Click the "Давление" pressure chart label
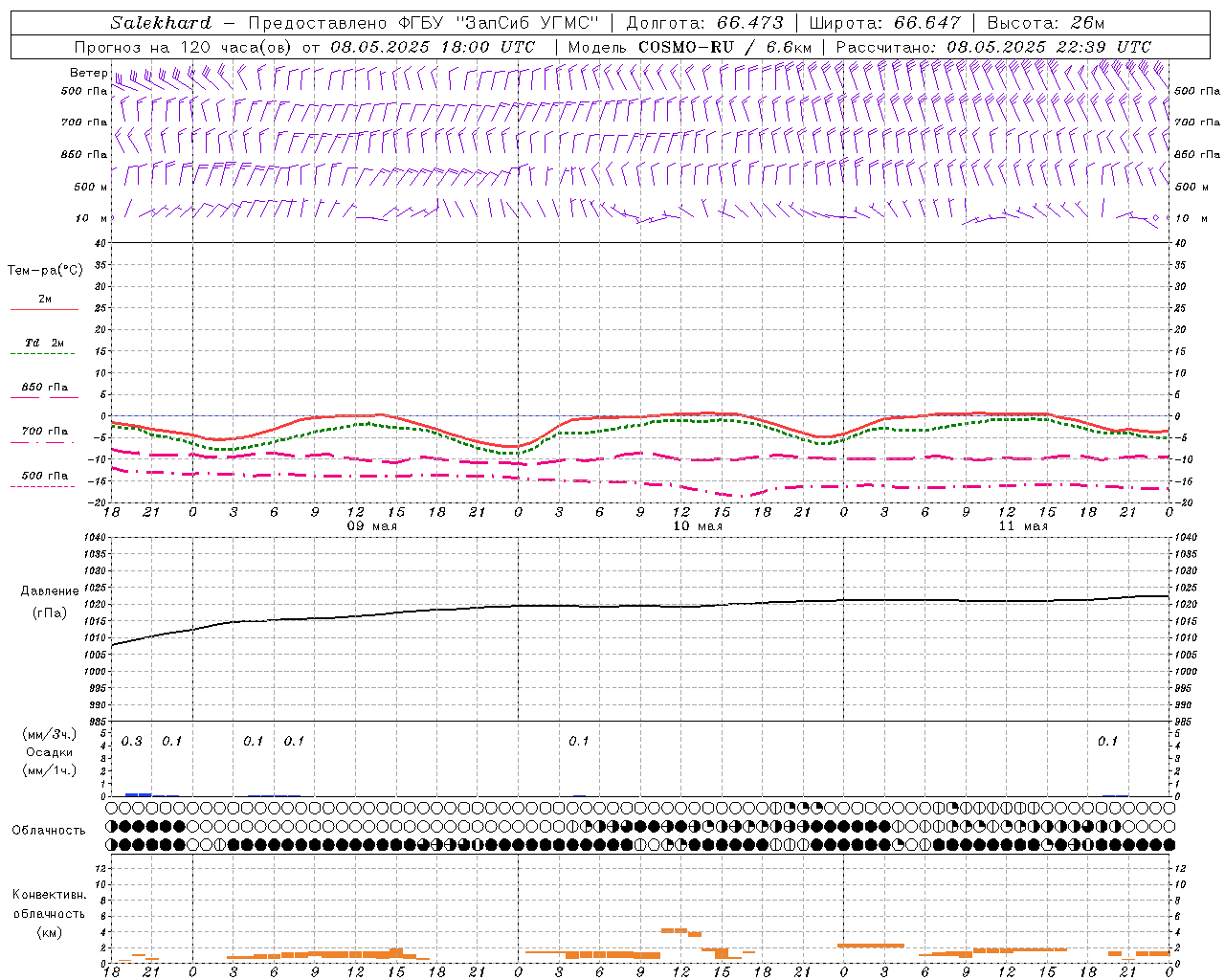Viewport: 1225px width, 980px height. coord(50,591)
